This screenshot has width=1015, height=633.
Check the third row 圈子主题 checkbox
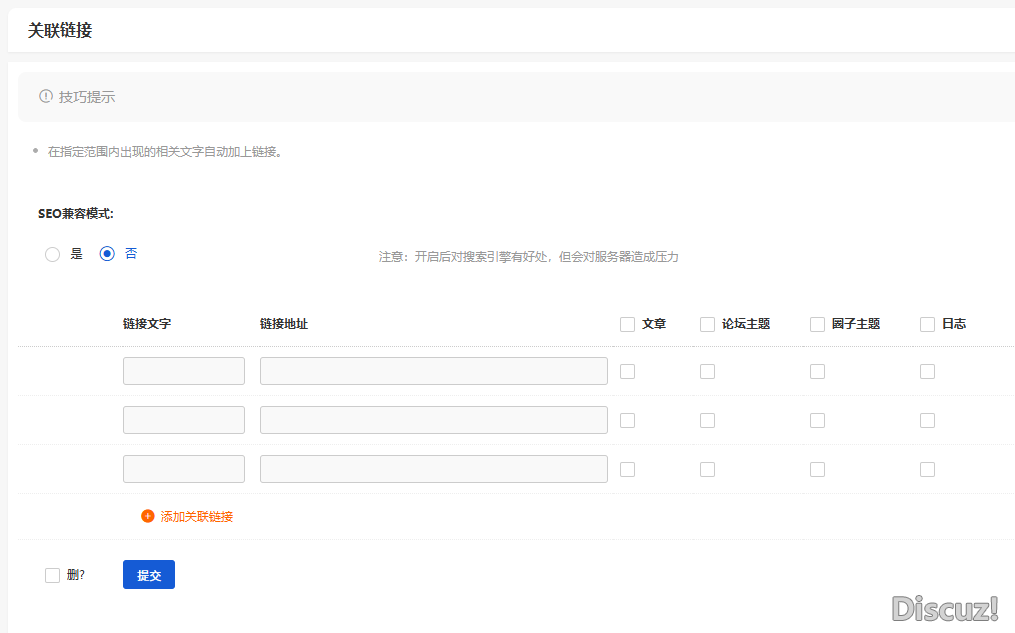point(817,469)
